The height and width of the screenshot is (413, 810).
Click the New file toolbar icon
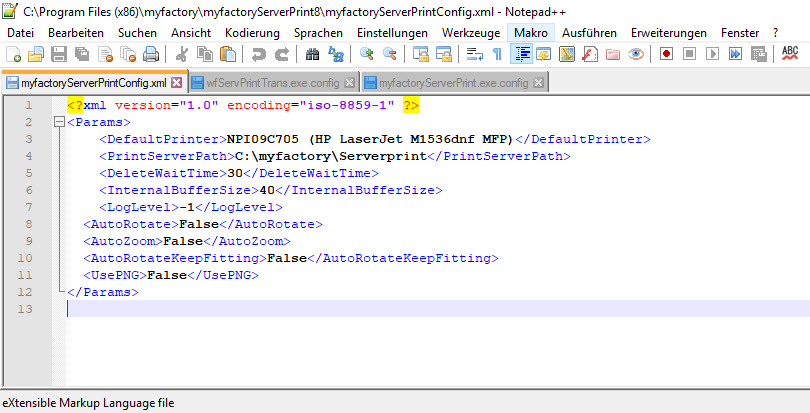[x=13, y=54]
